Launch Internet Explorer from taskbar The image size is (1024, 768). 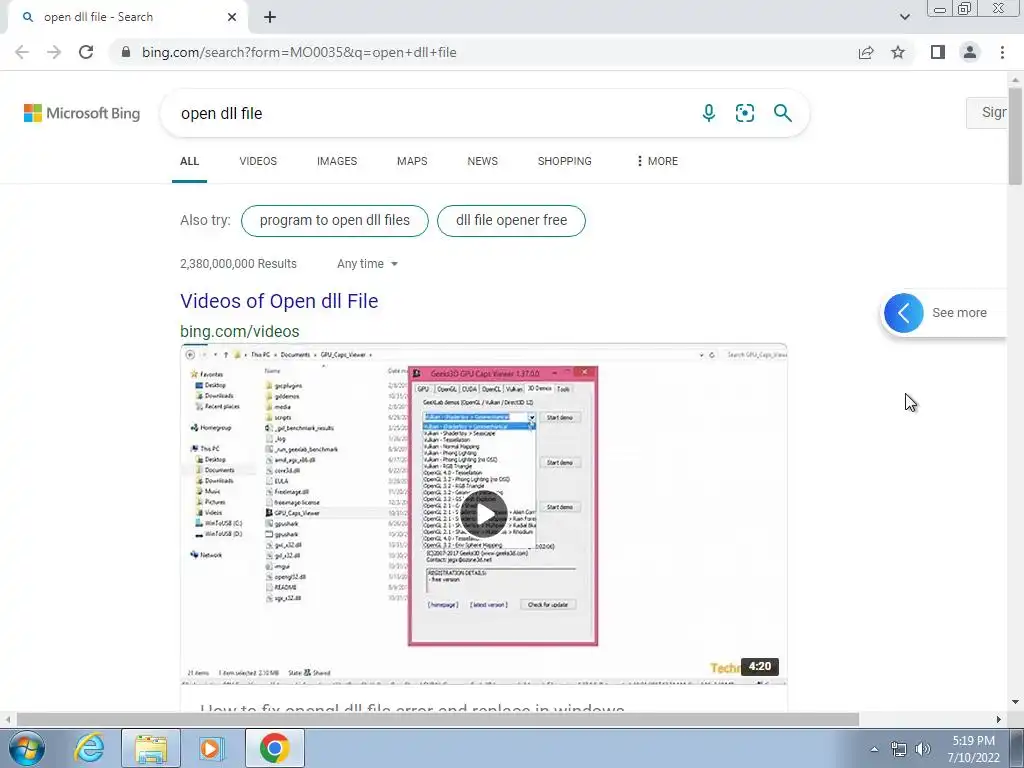click(89, 748)
